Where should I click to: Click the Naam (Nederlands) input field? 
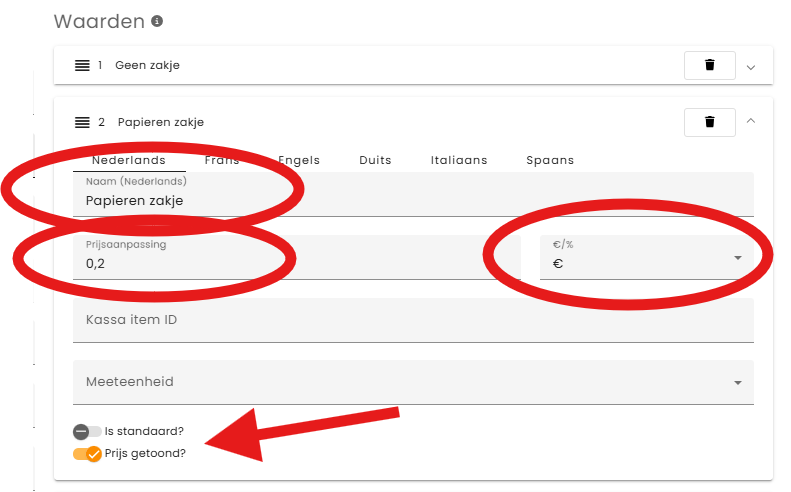(412, 200)
